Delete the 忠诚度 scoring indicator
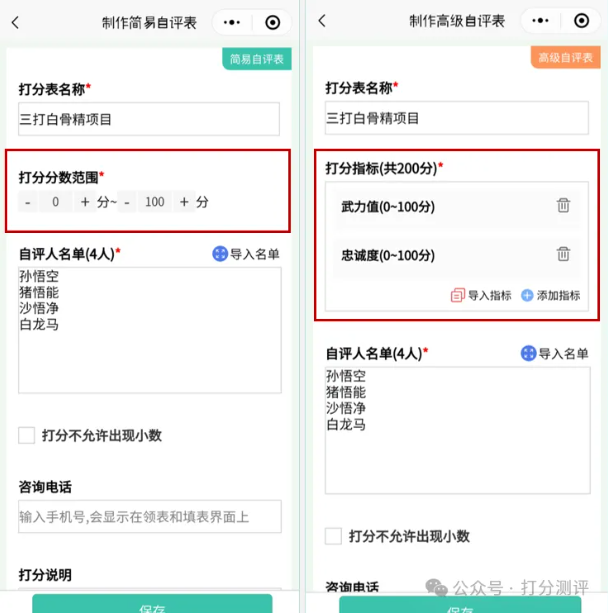The height and width of the screenshot is (614, 608). (x=563, y=254)
